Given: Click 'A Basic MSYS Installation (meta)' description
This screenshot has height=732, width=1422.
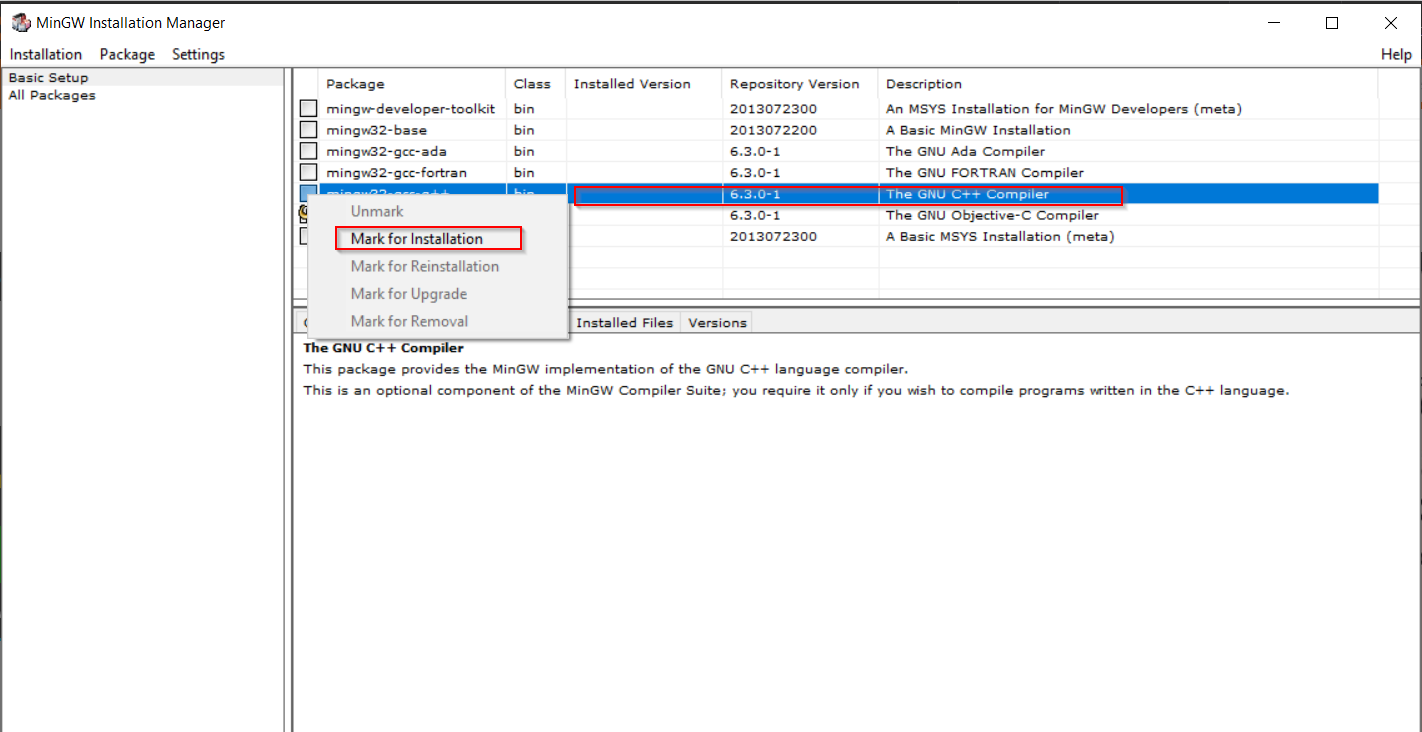Looking at the screenshot, I should point(1000,237).
